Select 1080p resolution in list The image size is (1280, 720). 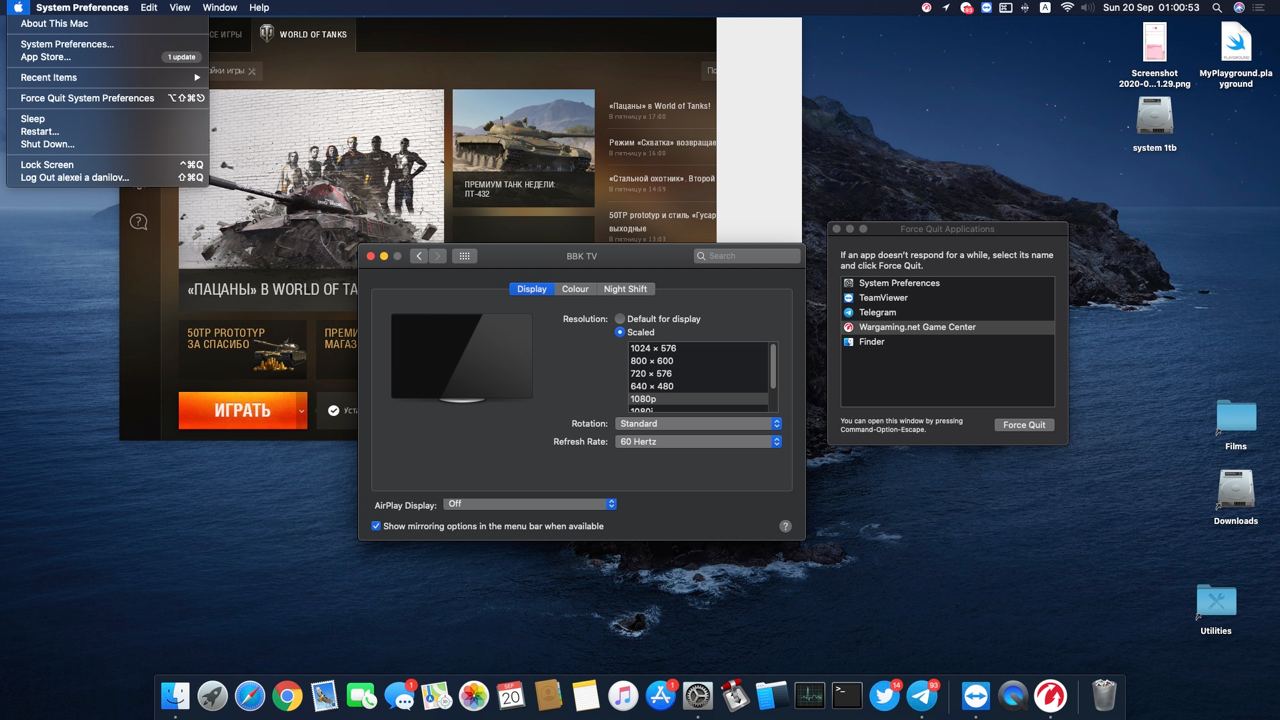pyautogui.click(x=698, y=399)
